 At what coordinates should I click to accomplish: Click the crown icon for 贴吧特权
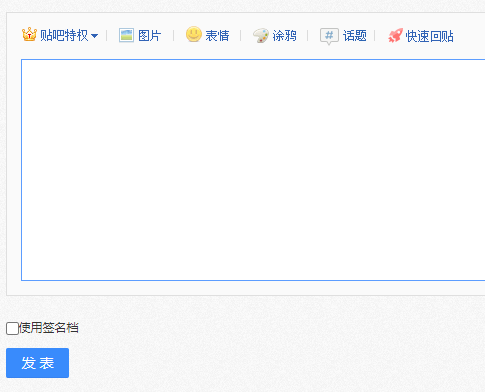coord(29,35)
